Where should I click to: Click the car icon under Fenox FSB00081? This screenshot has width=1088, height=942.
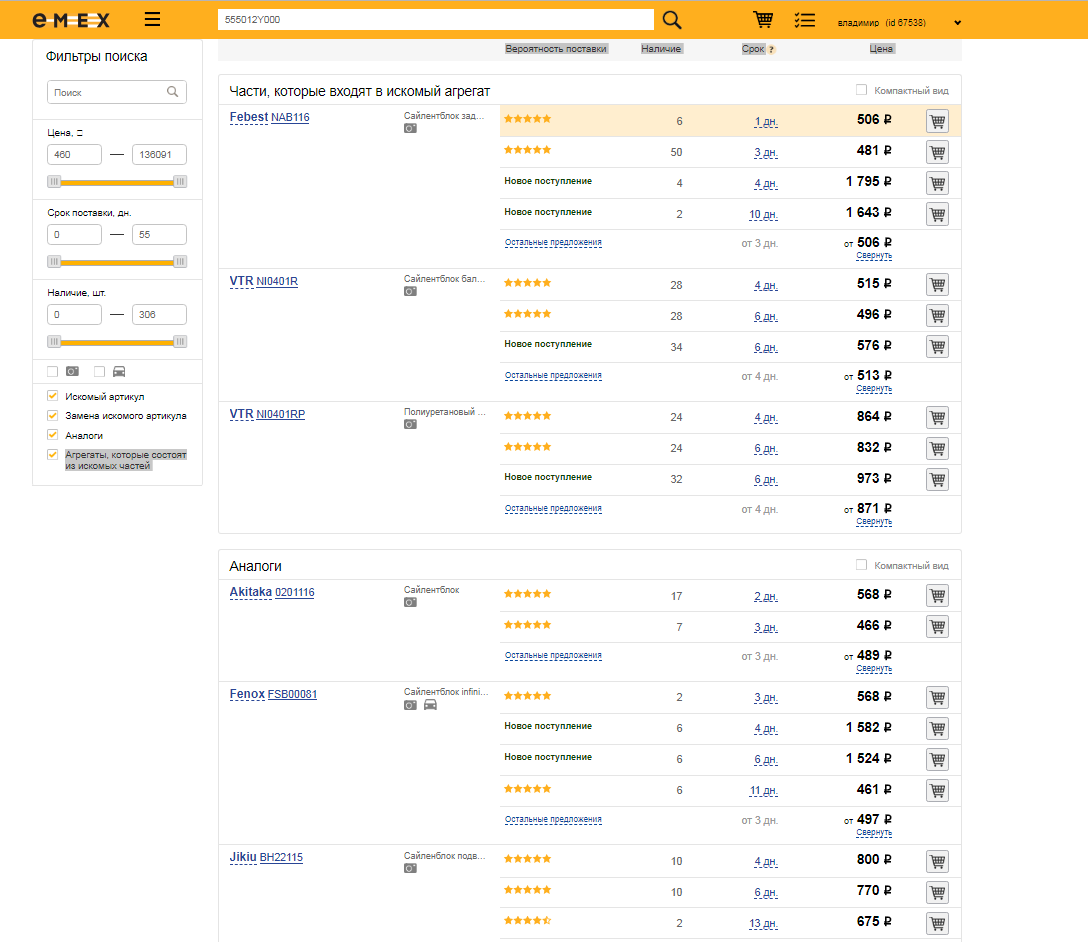coord(430,705)
